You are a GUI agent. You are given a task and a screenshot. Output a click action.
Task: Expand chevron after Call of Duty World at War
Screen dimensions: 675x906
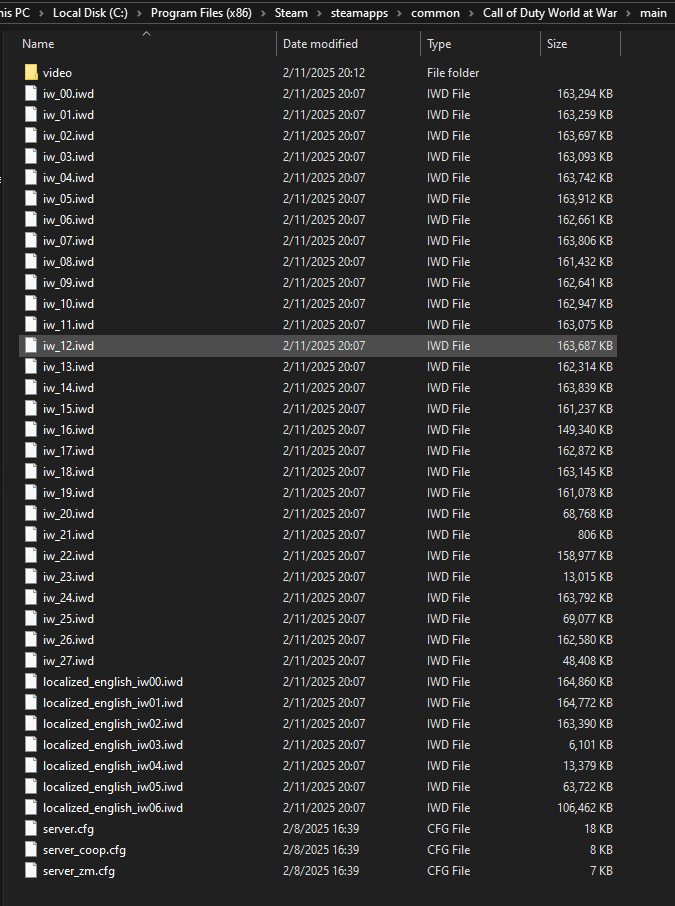[628, 13]
